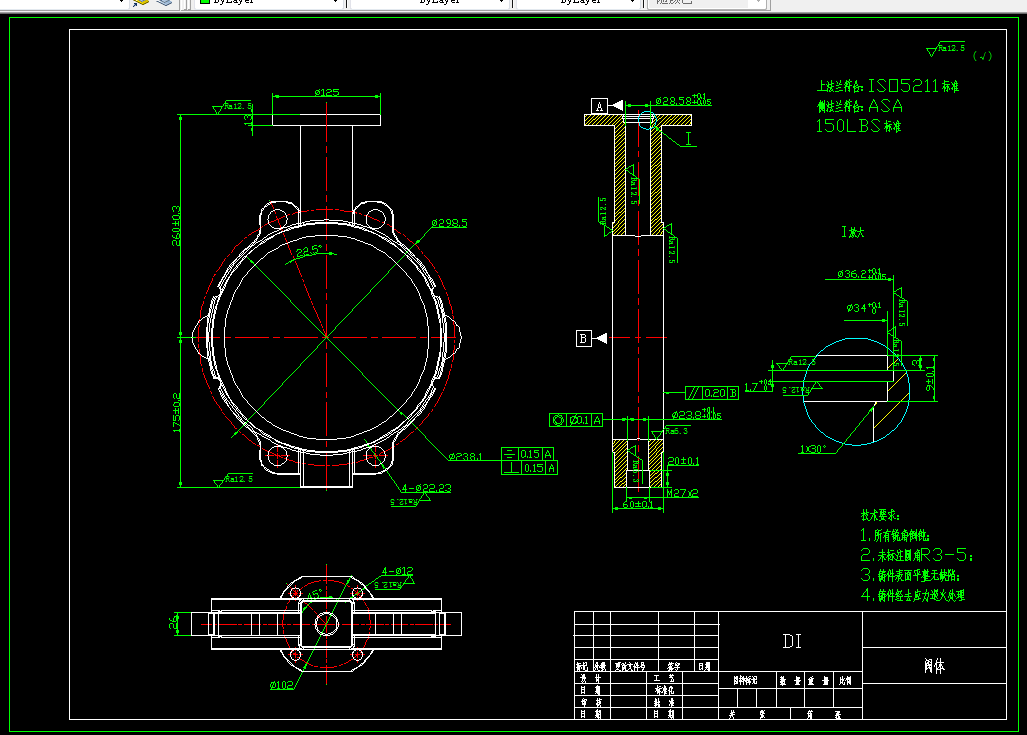1027x735 pixels.
Task: Click the 工艺 cell in title block
Action: click(x=665, y=678)
